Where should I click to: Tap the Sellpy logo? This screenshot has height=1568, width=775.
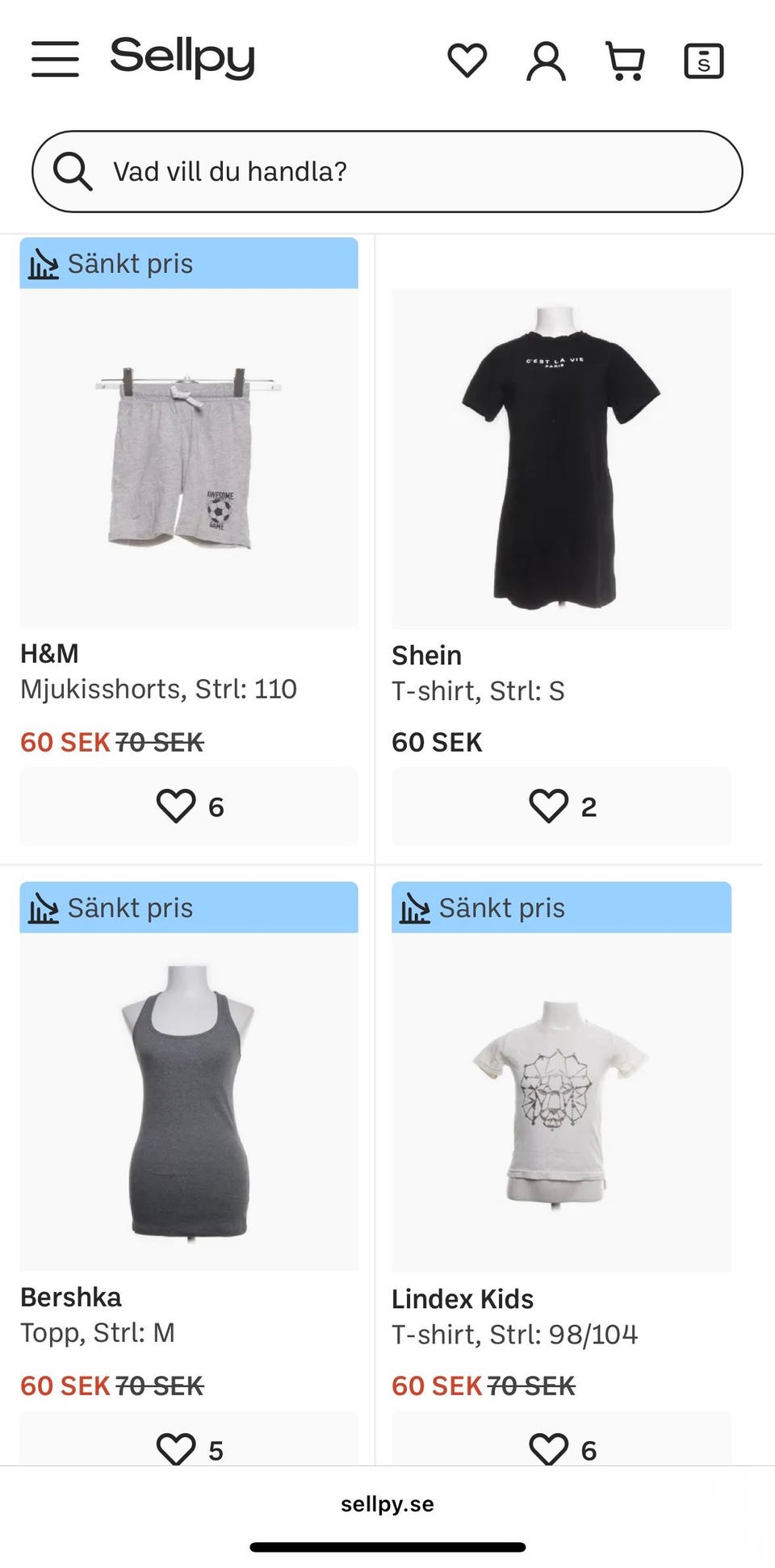coord(182,58)
